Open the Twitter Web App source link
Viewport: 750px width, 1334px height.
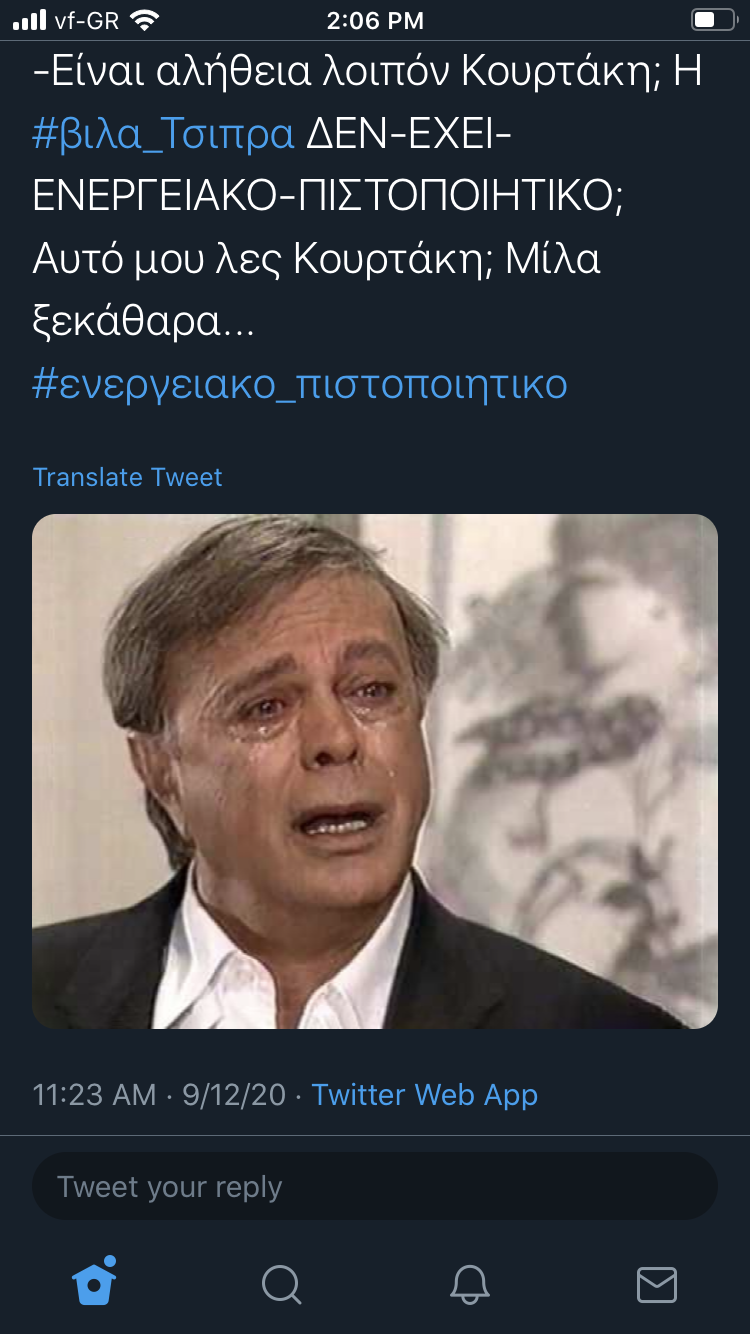[x=424, y=1094]
